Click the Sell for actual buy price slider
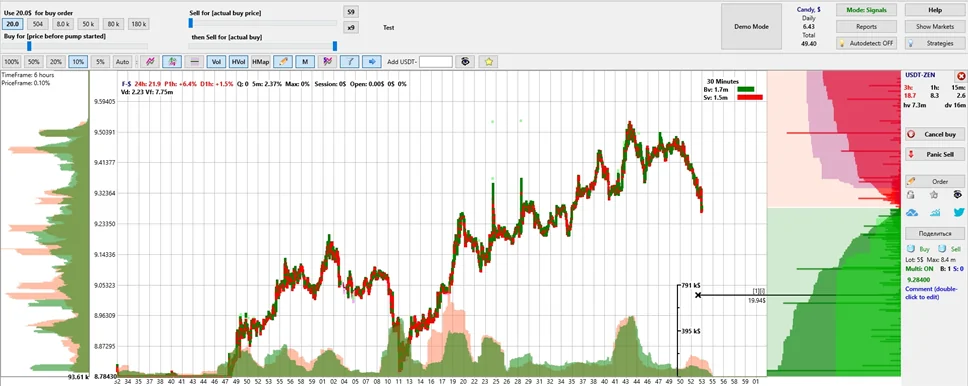 [263, 23]
